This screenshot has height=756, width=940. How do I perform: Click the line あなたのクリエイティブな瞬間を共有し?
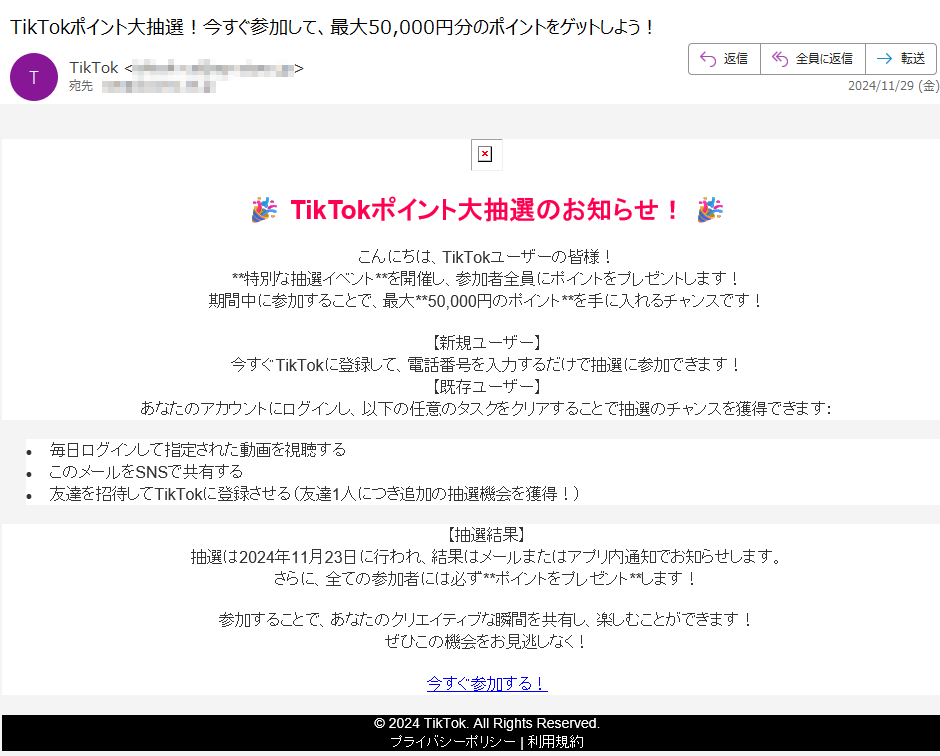point(486,620)
